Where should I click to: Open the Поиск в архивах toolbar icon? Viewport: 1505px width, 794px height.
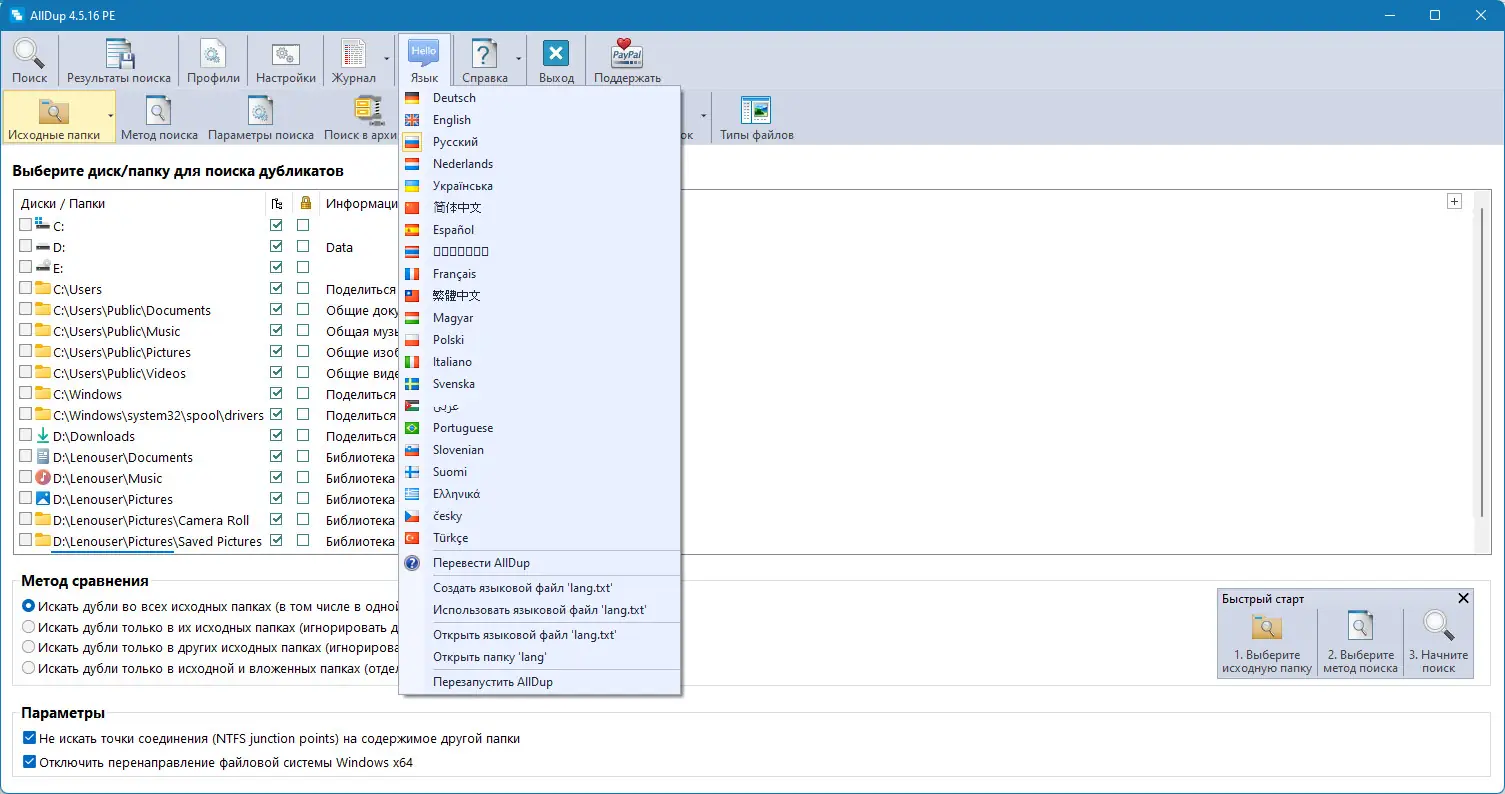click(x=368, y=110)
